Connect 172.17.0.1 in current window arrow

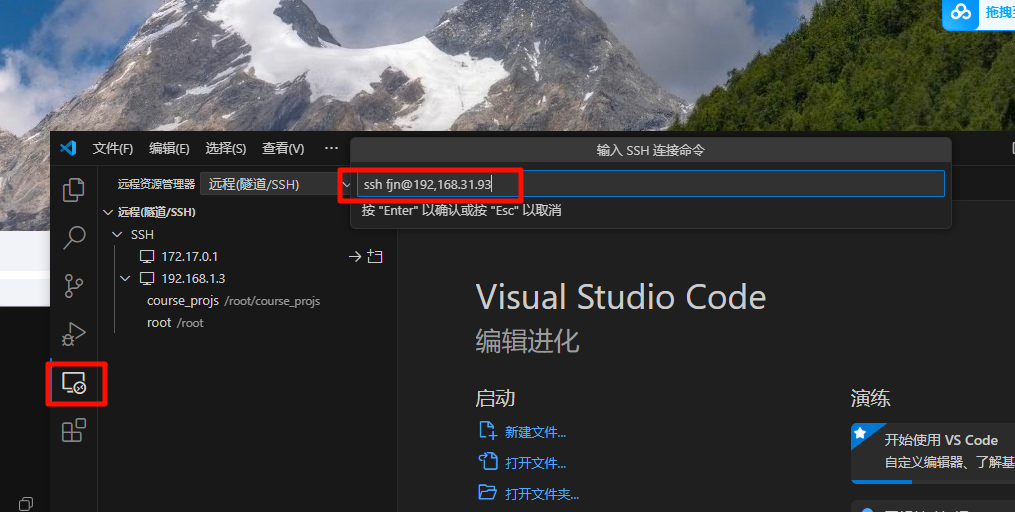[x=355, y=257]
